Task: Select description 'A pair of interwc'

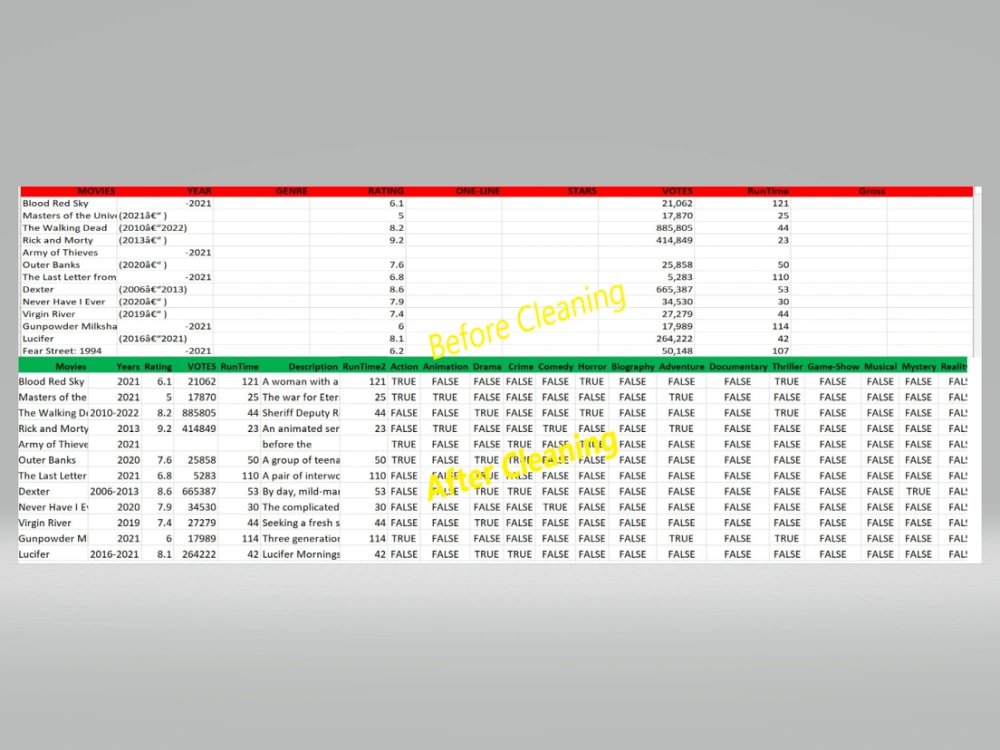Action: tap(300, 476)
